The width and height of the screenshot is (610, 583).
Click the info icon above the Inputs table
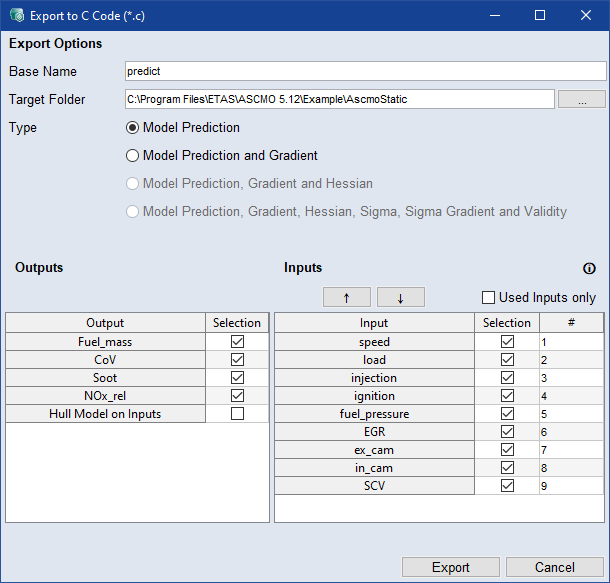click(x=589, y=269)
